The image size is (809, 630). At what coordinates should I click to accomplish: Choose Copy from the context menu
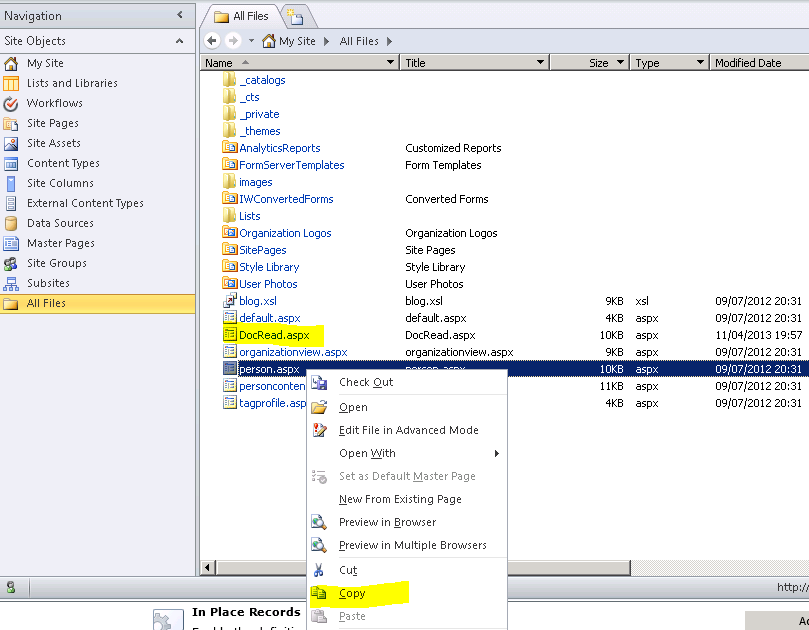point(352,593)
